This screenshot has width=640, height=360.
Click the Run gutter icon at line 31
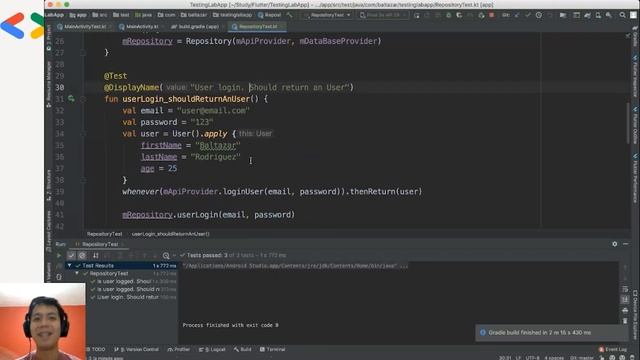click(x=71, y=99)
